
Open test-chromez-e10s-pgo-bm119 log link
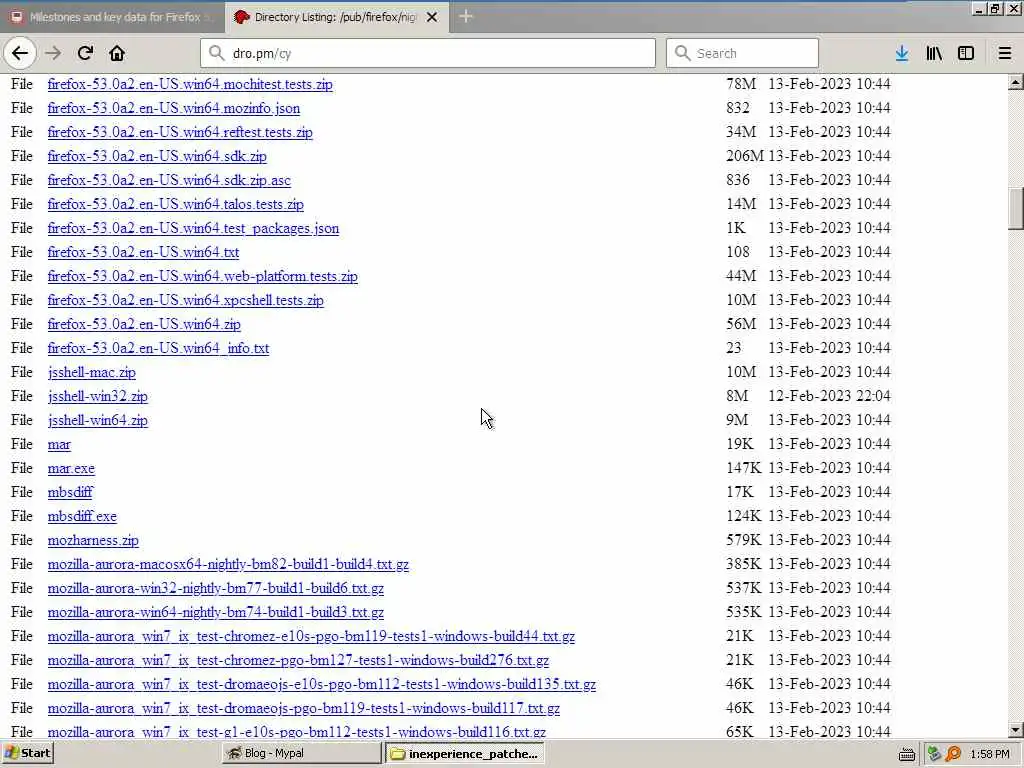tap(312, 637)
